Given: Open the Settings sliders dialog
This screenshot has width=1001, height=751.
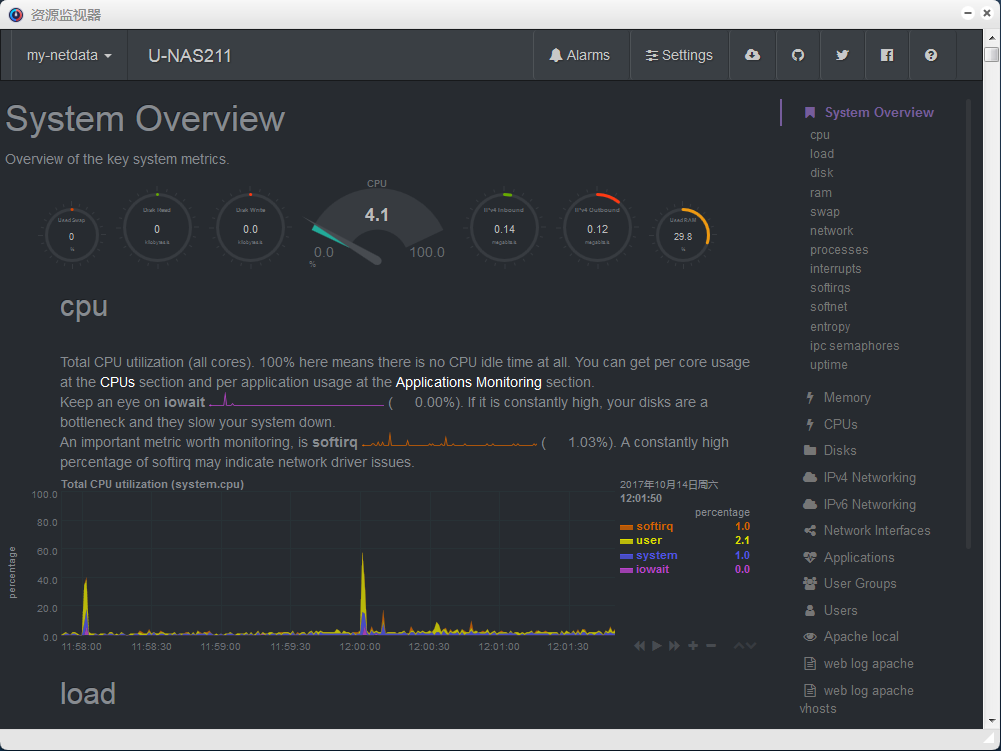Looking at the screenshot, I should 679,56.
